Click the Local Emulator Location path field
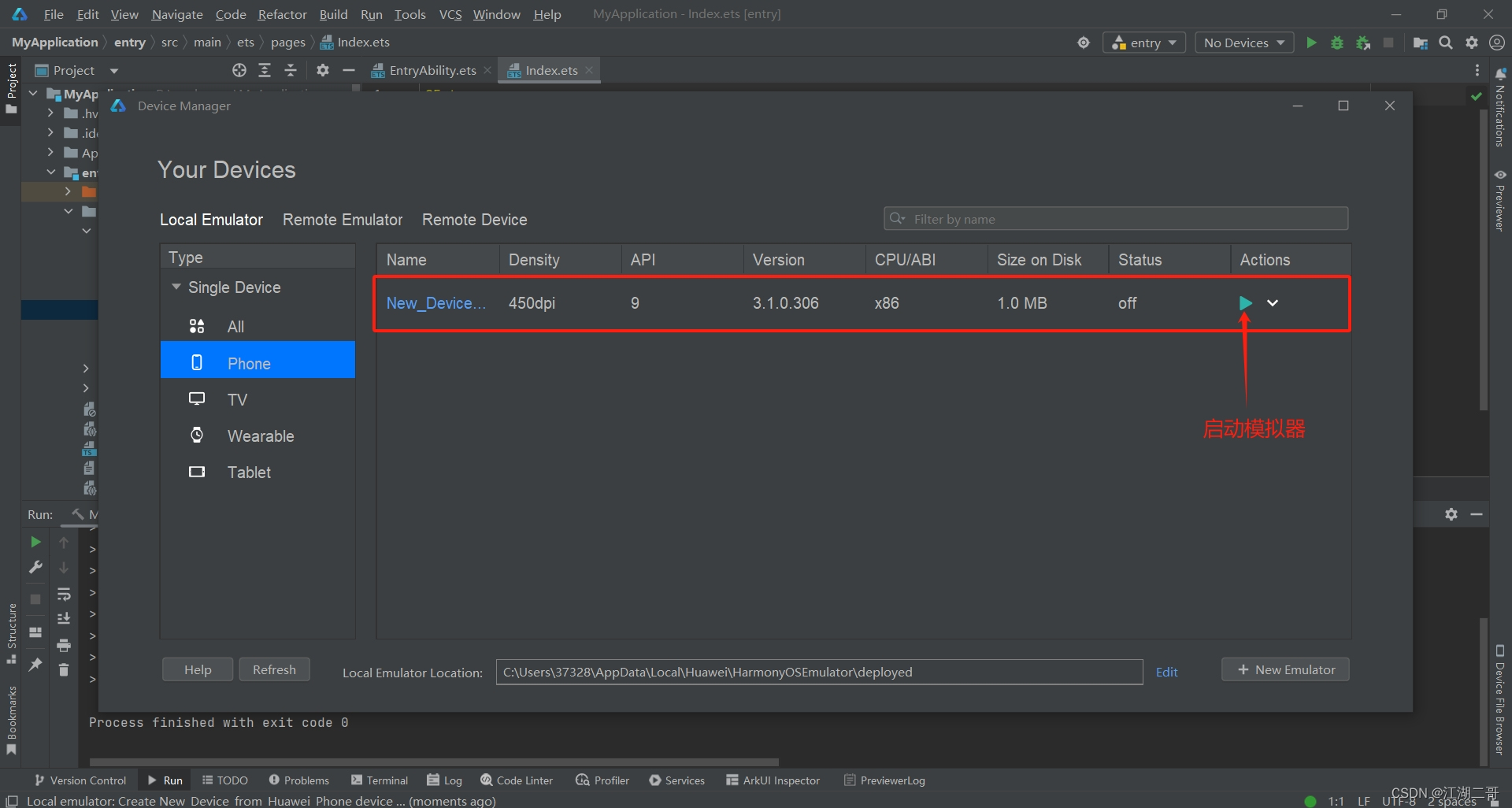This screenshot has height=808, width=1512. (819, 672)
